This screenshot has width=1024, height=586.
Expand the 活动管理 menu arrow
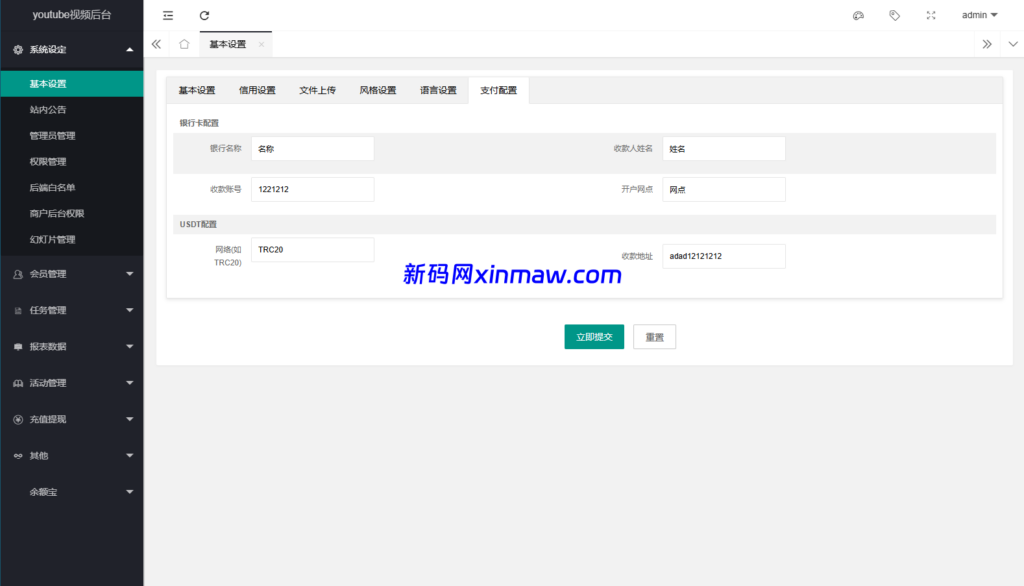point(129,383)
